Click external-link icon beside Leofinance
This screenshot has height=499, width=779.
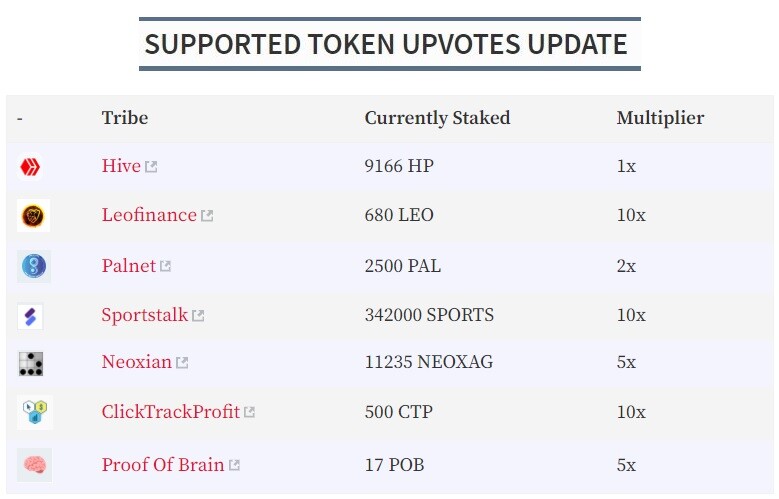[207, 216]
